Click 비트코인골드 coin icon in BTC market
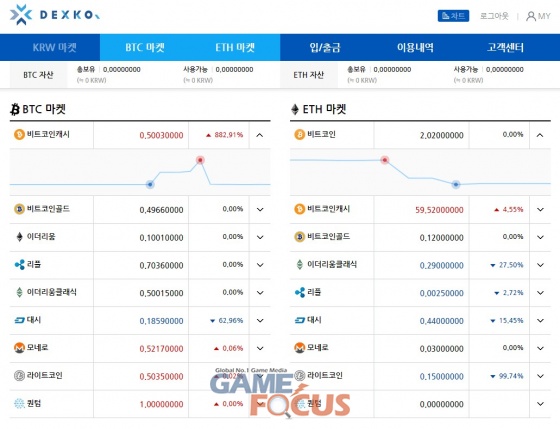This screenshot has width=560, height=429. (x=19, y=209)
